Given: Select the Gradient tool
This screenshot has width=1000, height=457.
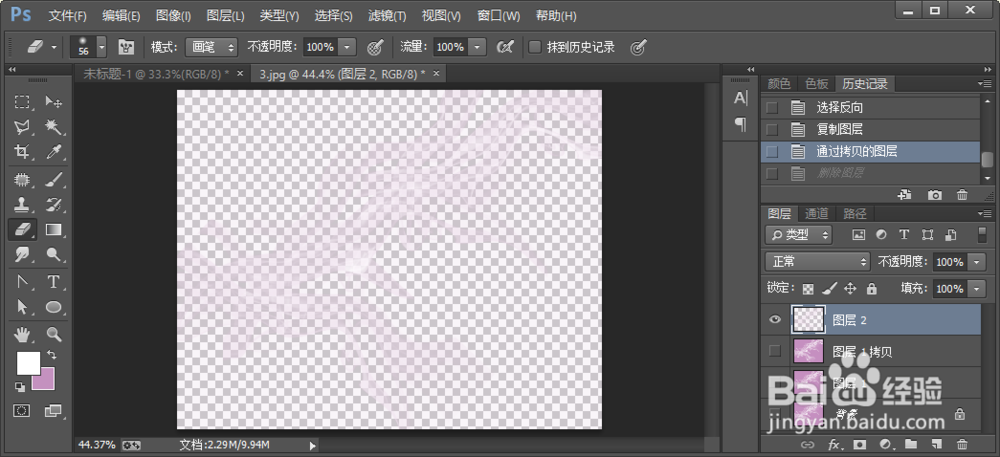Looking at the screenshot, I should (x=54, y=229).
